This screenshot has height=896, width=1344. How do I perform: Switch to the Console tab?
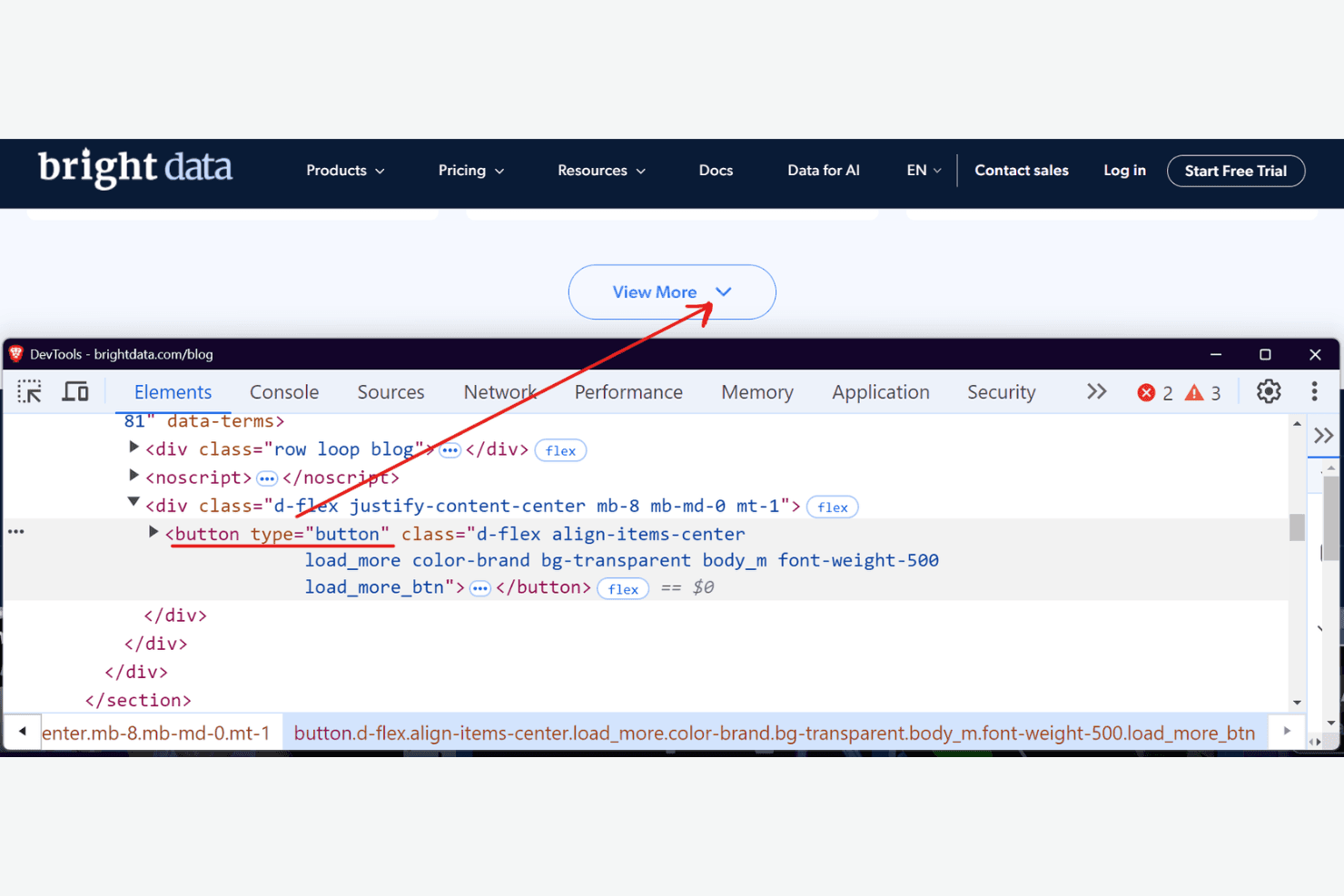[284, 392]
